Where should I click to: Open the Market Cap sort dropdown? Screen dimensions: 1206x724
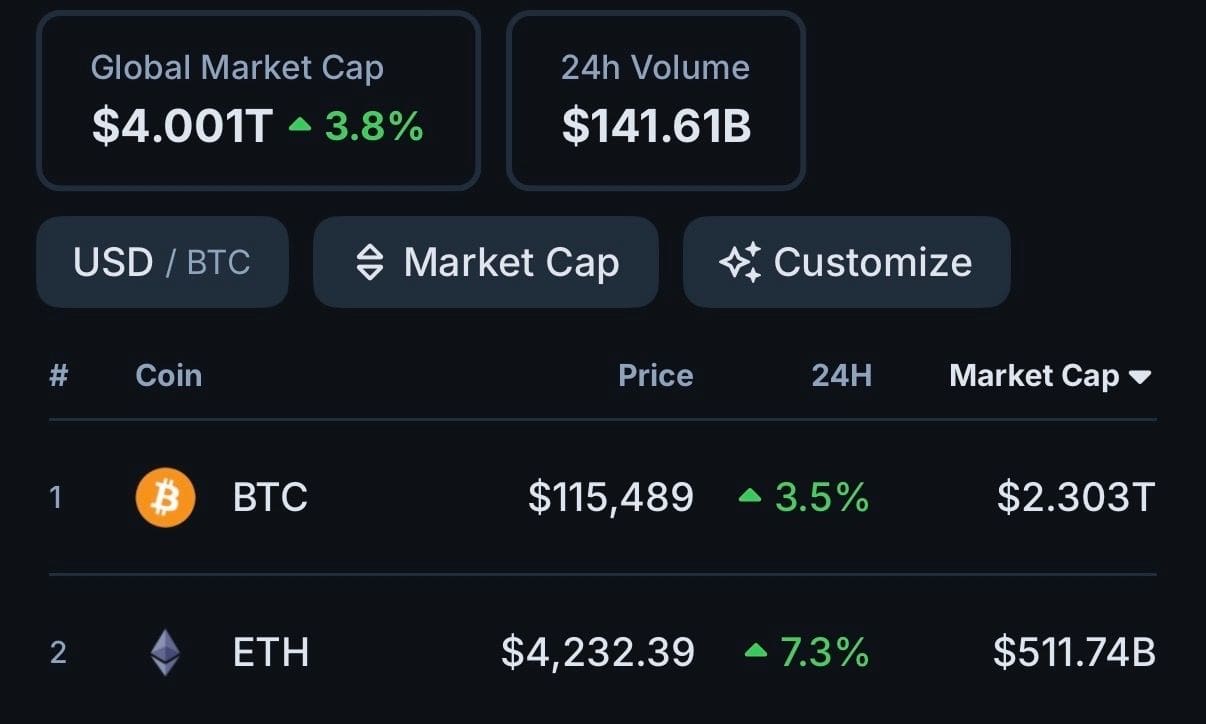pos(486,262)
